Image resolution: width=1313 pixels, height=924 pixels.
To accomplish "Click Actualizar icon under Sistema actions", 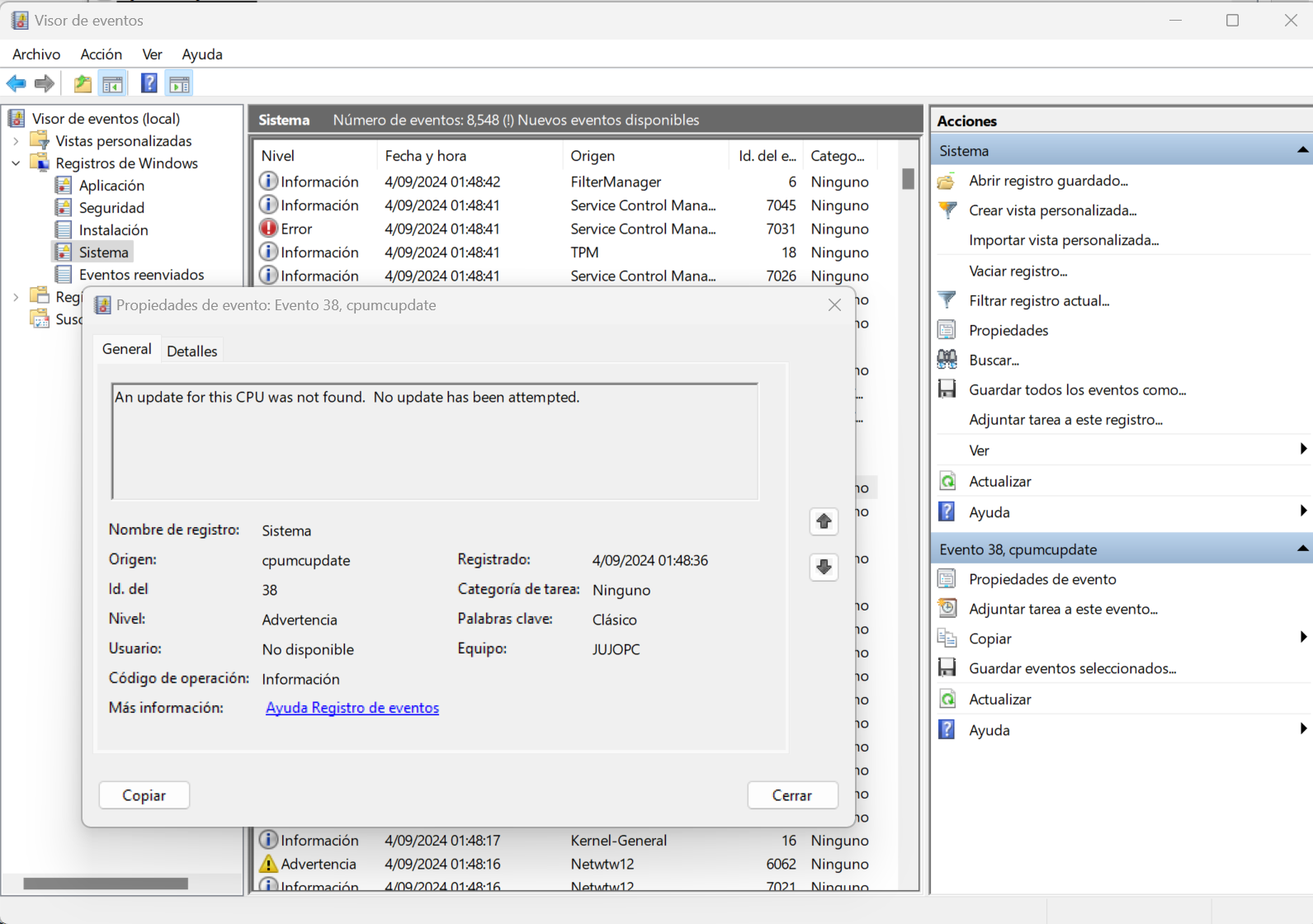I will 947,481.
